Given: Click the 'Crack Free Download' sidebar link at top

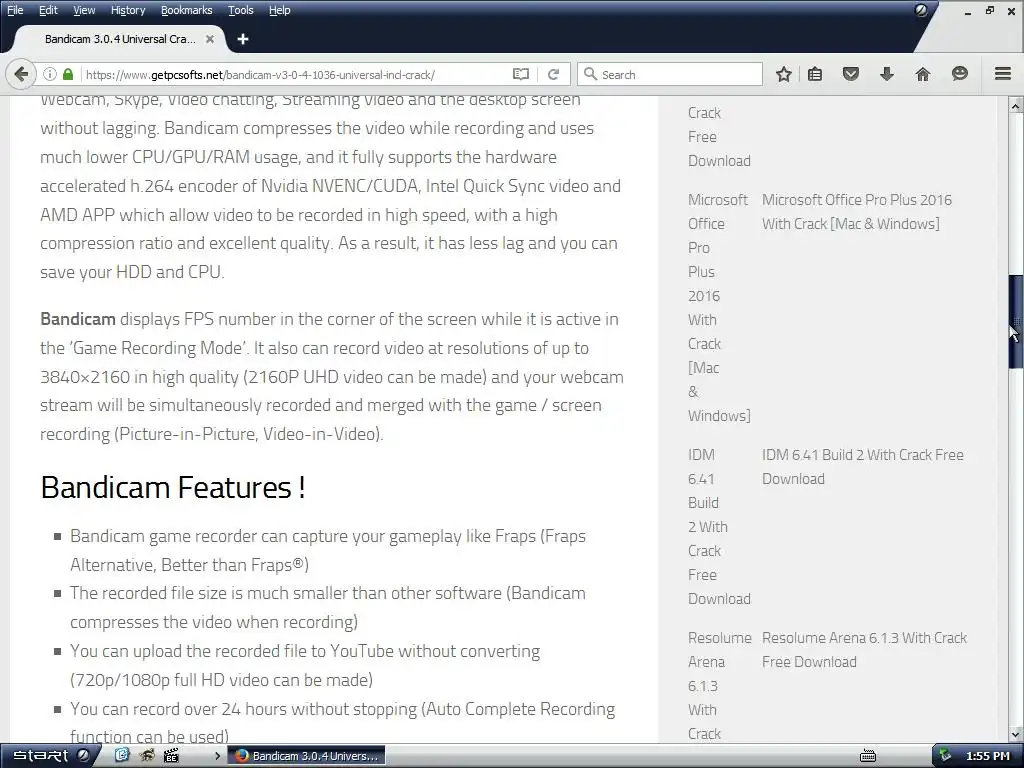Looking at the screenshot, I should point(719,136).
